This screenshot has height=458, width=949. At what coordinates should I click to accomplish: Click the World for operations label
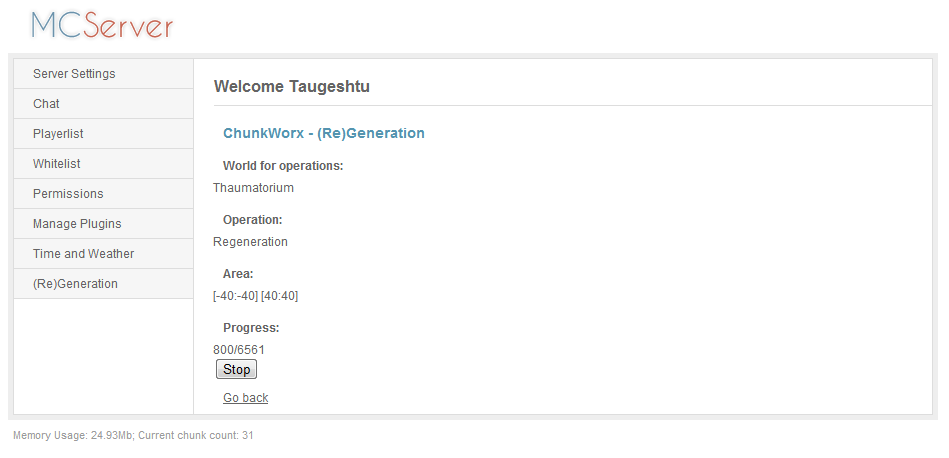pyautogui.click(x=283, y=166)
